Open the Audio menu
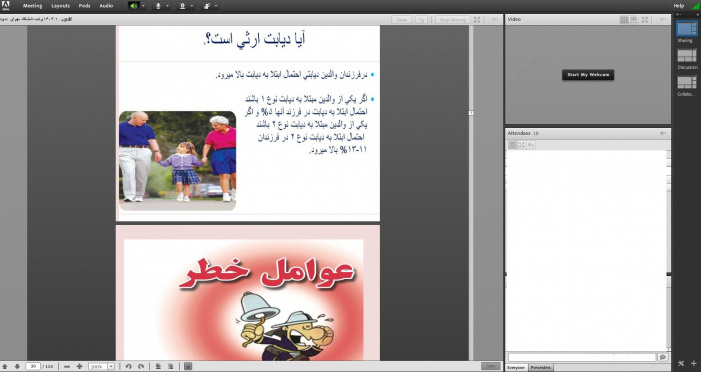The width and height of the screenshot is (701, 372). tap(106, 6)
